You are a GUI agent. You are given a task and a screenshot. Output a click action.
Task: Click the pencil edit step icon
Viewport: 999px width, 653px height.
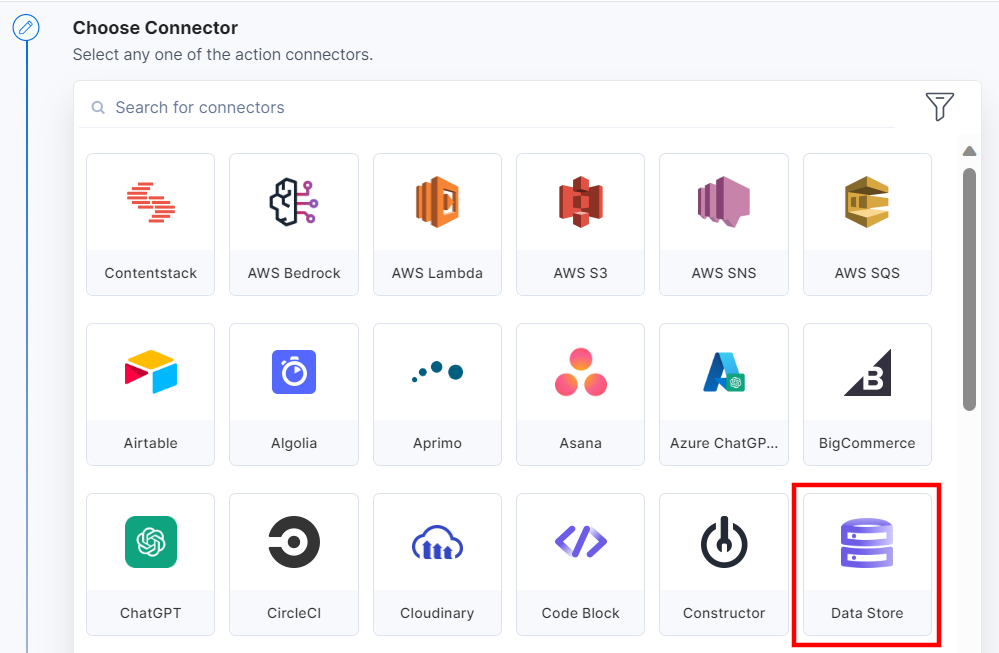(x=25, y=27)
